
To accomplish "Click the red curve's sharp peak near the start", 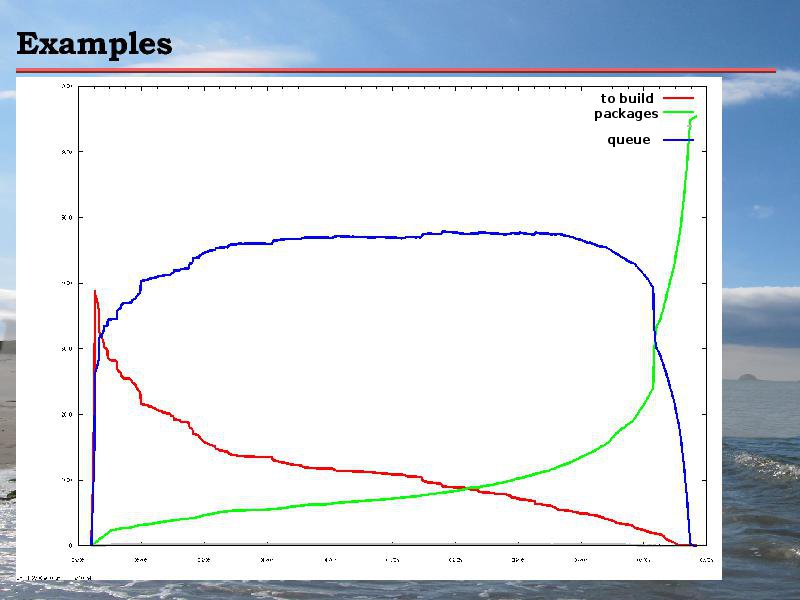I will tap(95, 292).
